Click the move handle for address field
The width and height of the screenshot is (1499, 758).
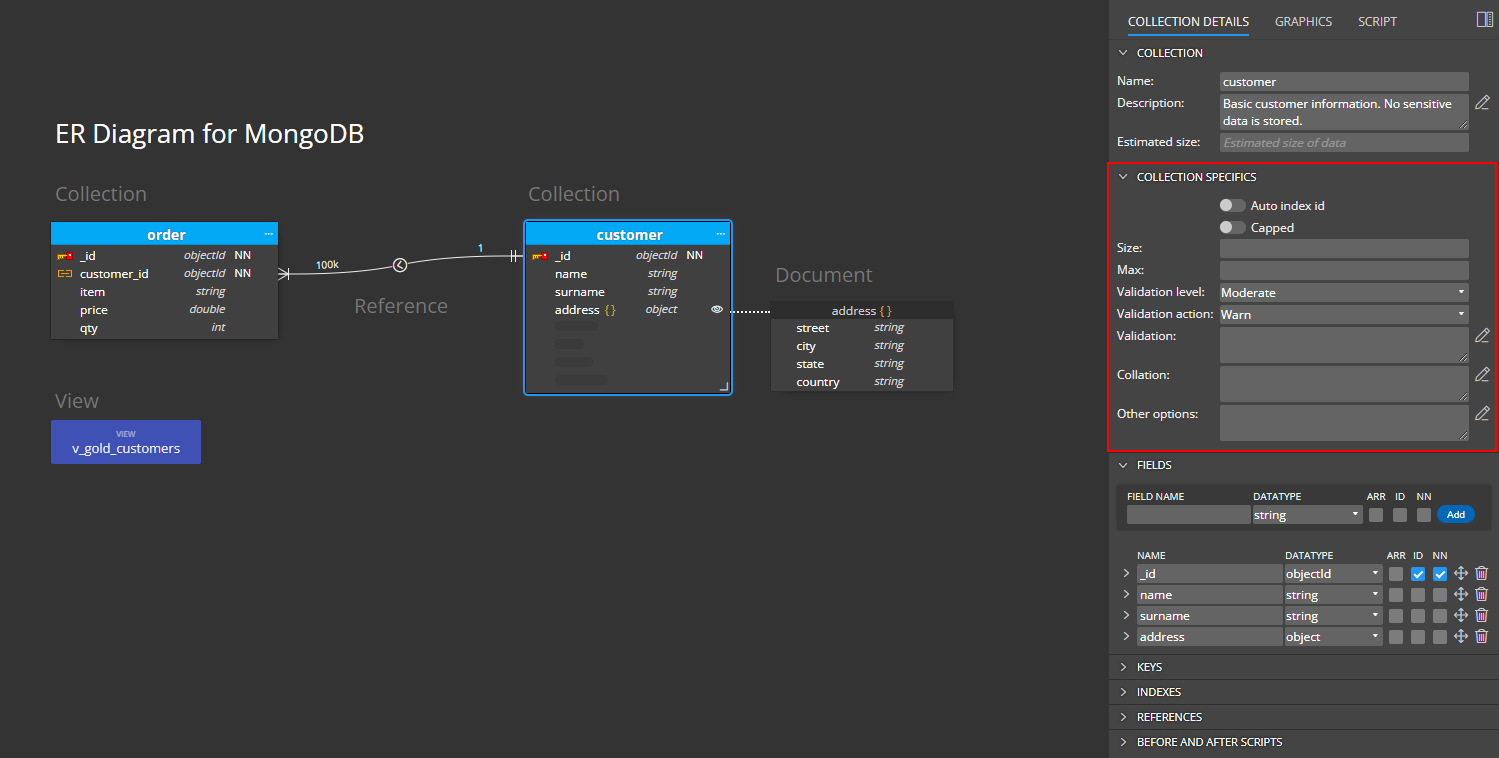(x=1460, y=637)
